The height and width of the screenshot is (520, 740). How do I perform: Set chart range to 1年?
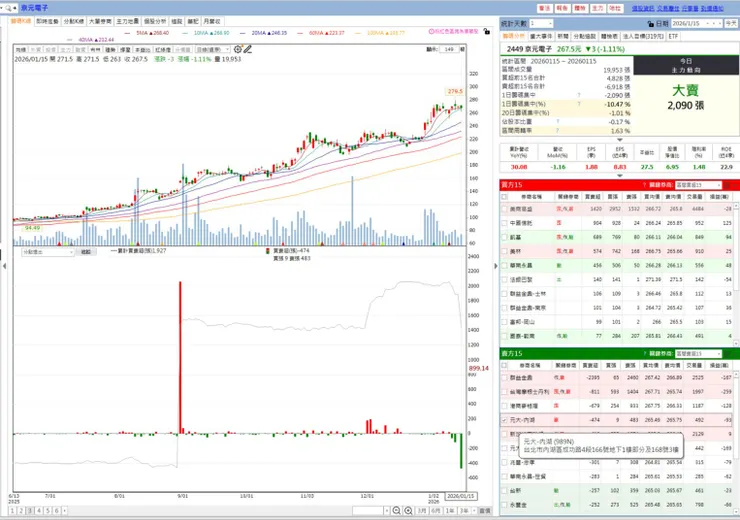450,511
